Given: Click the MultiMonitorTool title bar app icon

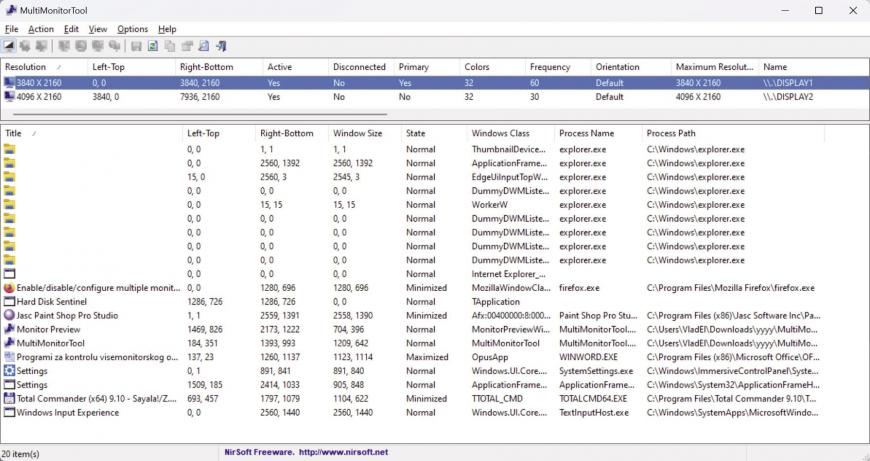Looking at the screenshot, I should [11, 10].
